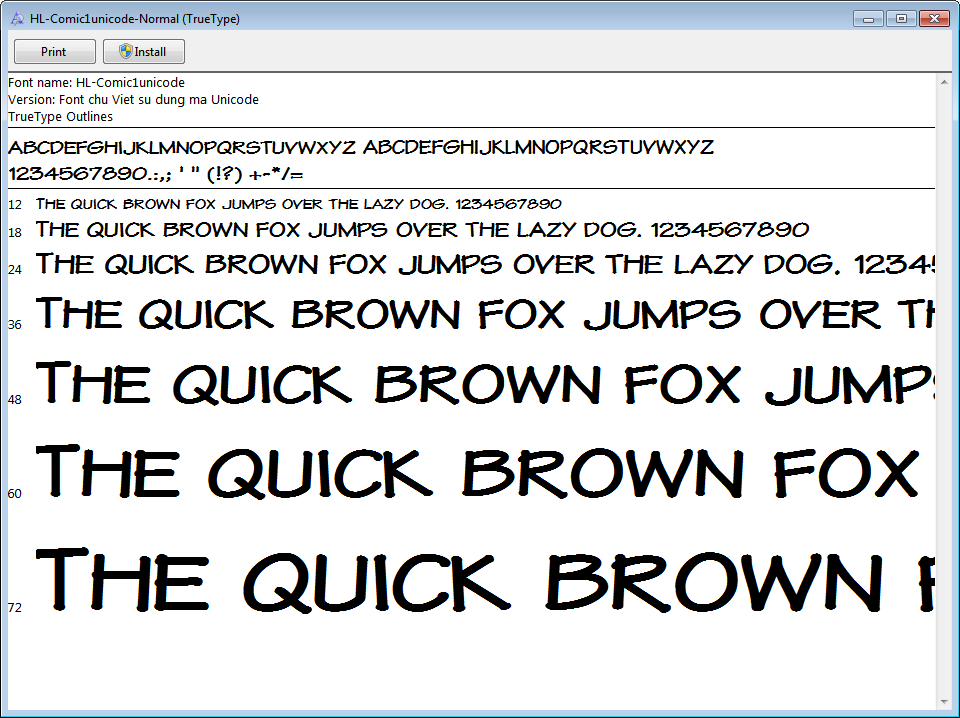Image resolution: width=960 pixels, height=718 pixels.
Task: Click the scroll down arrow
Action: (x=944, y=702)
